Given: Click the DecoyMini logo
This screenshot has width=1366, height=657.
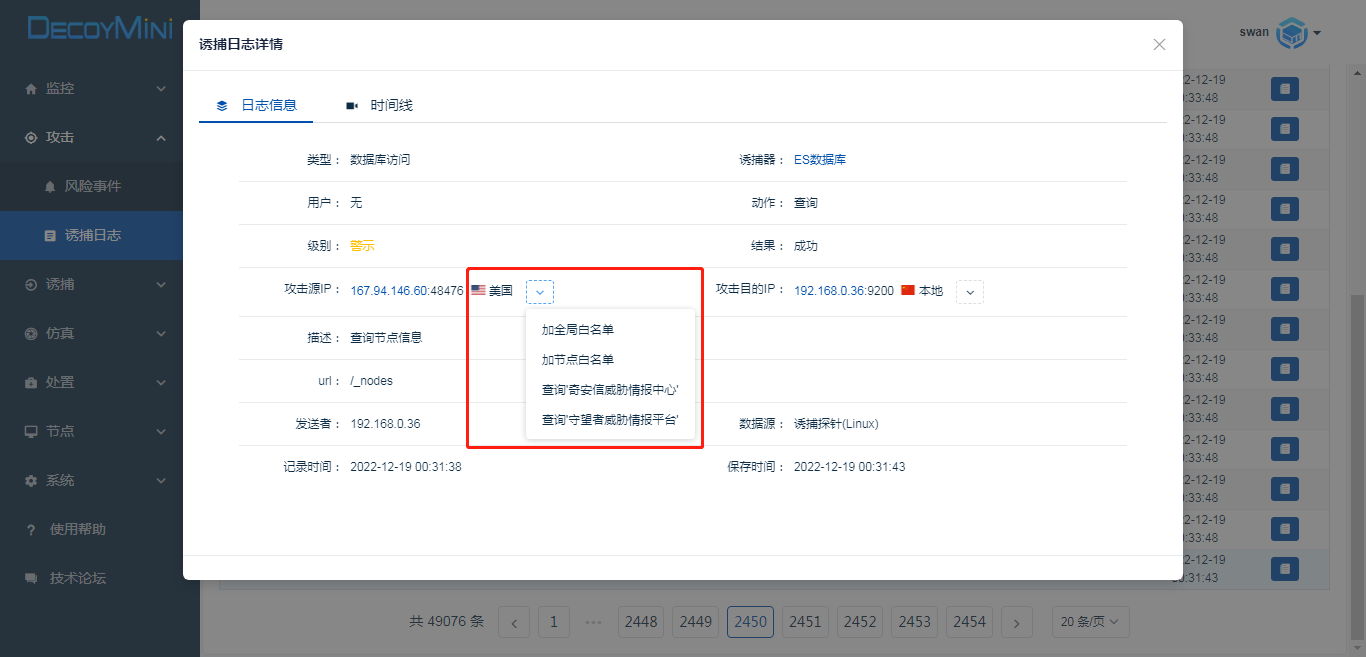Looking at the screenshot, I should tap(99, 28).
